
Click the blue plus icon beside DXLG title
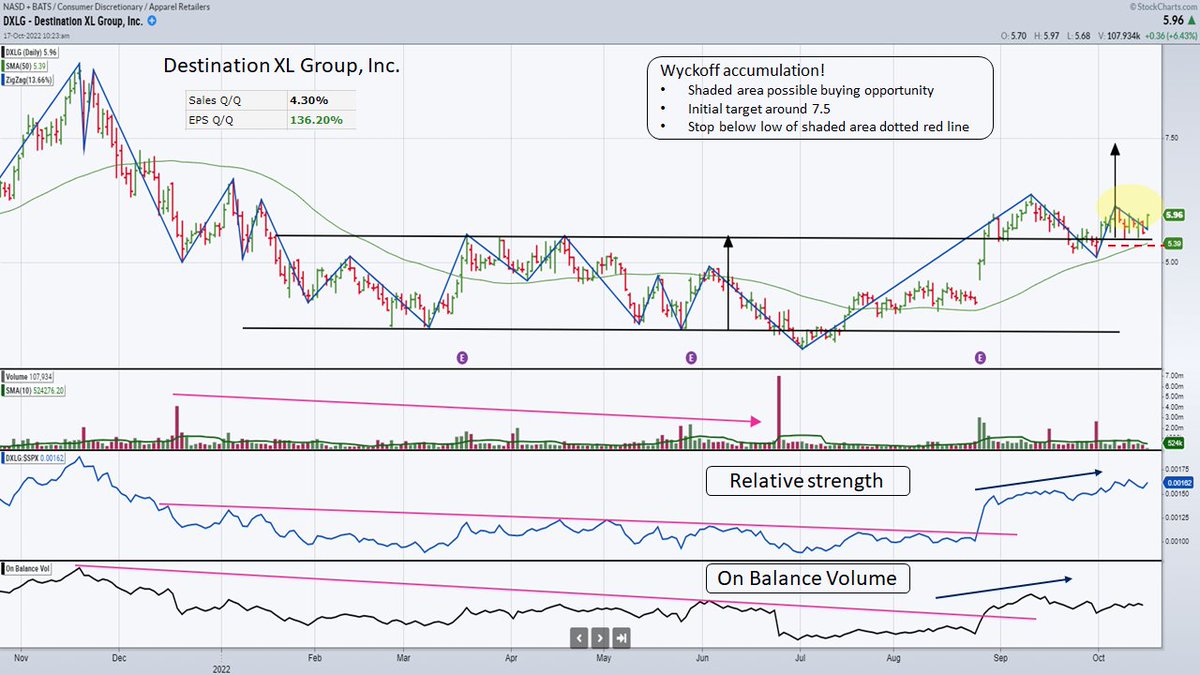tap(151, 20)
